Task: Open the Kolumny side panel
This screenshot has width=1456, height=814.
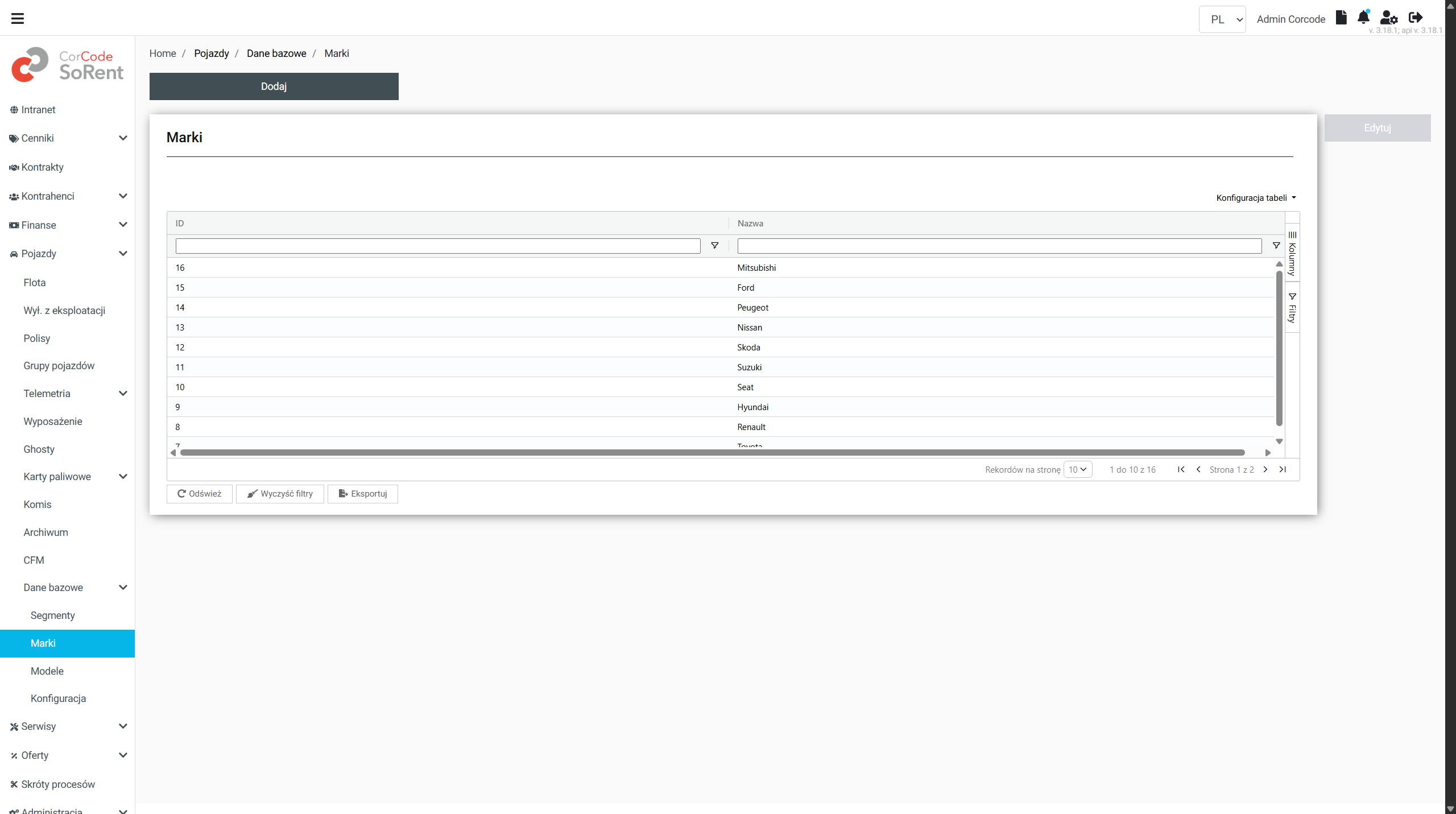Action: [x=1292, y=254]
